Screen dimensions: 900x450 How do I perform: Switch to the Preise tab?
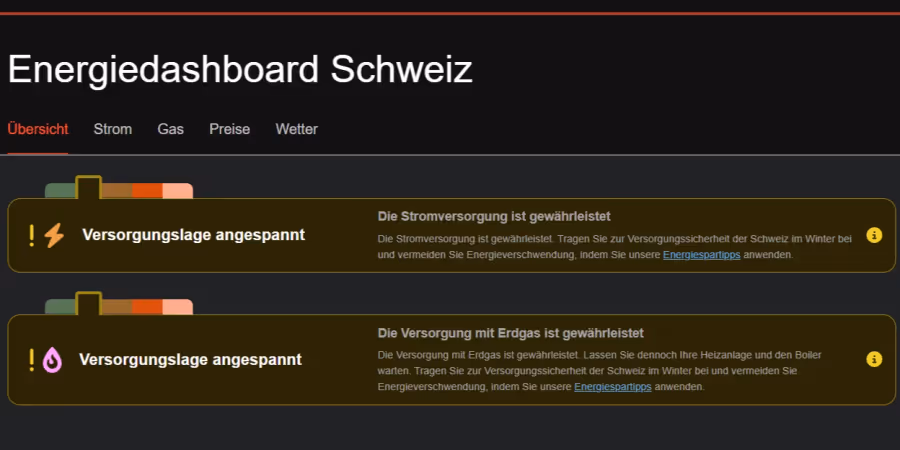click(x=230, y=129)
